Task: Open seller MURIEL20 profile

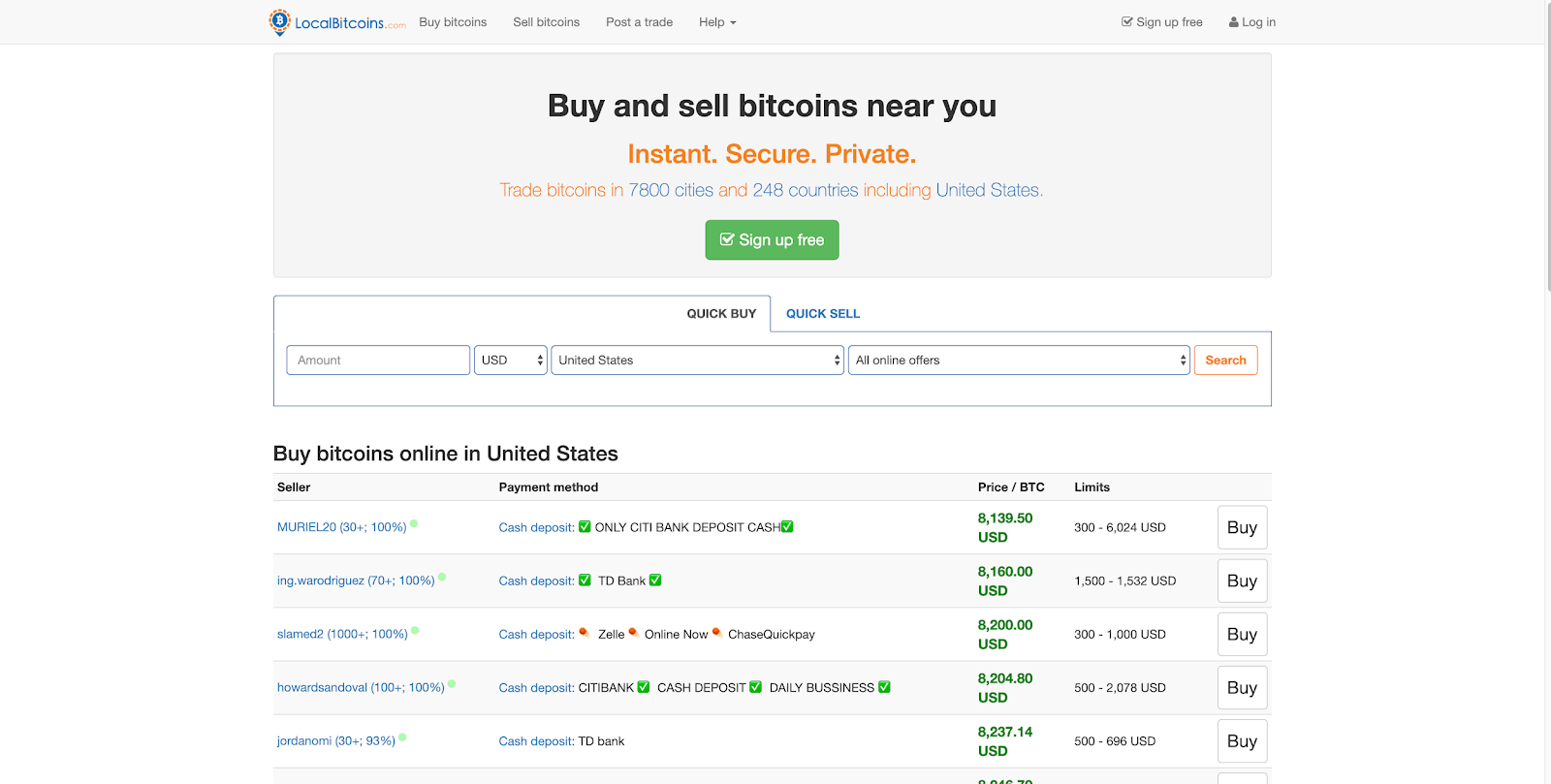Action: click(341, 527)
